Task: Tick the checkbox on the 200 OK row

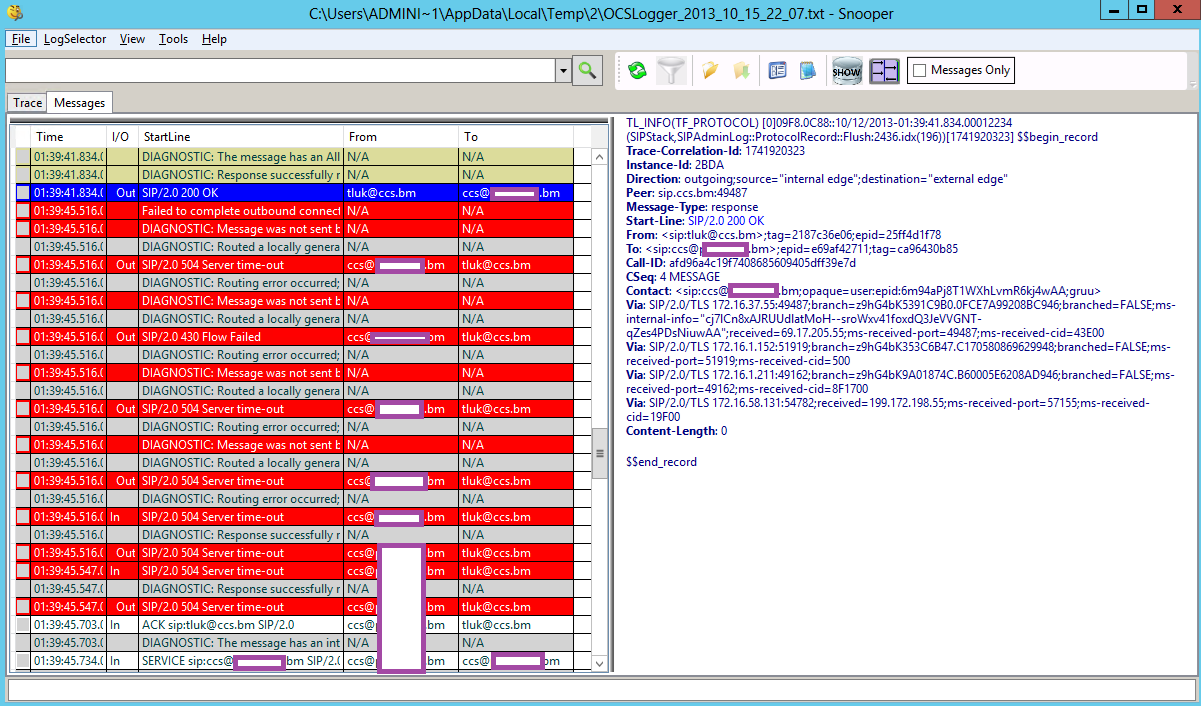Action: coord(23,193)
